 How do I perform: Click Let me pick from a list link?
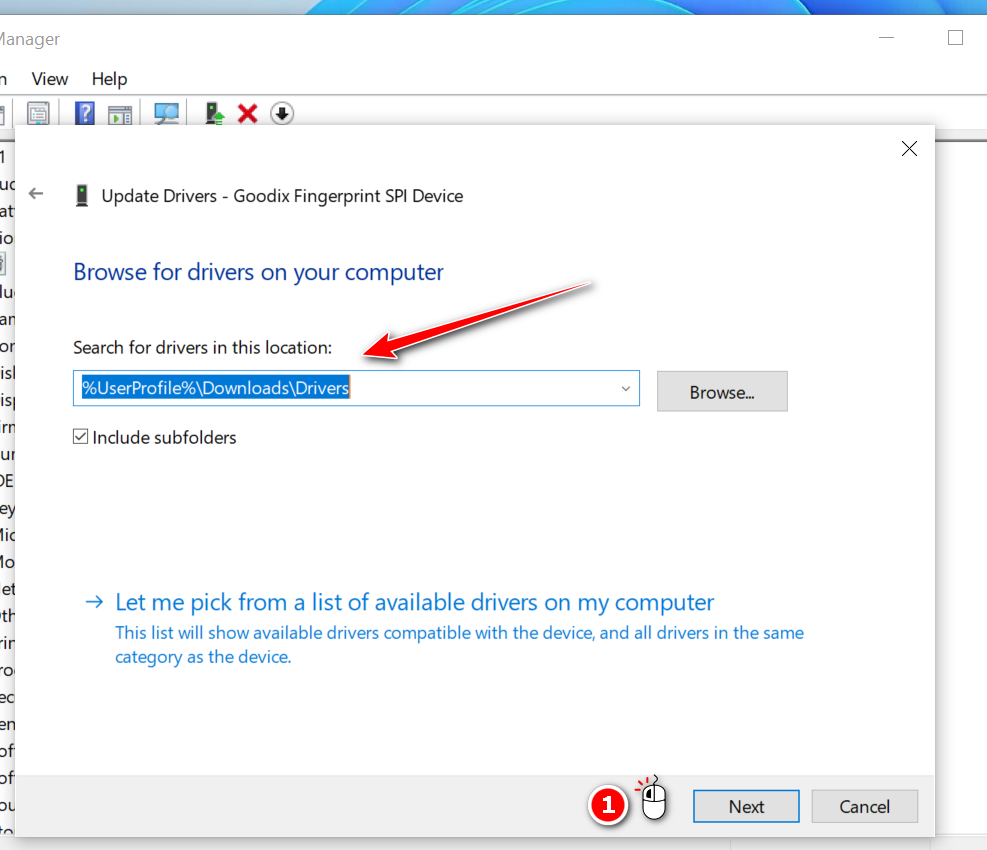pyautogui.click(x=415, y=603)
